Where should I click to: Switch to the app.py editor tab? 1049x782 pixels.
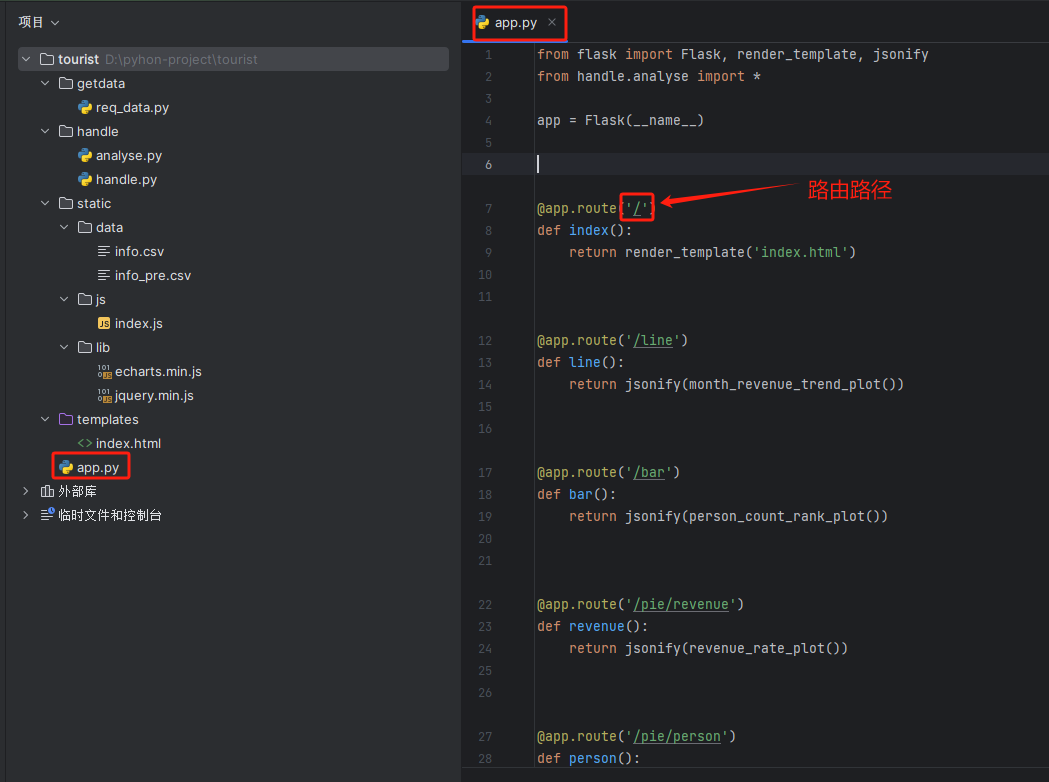coord(515,22)
